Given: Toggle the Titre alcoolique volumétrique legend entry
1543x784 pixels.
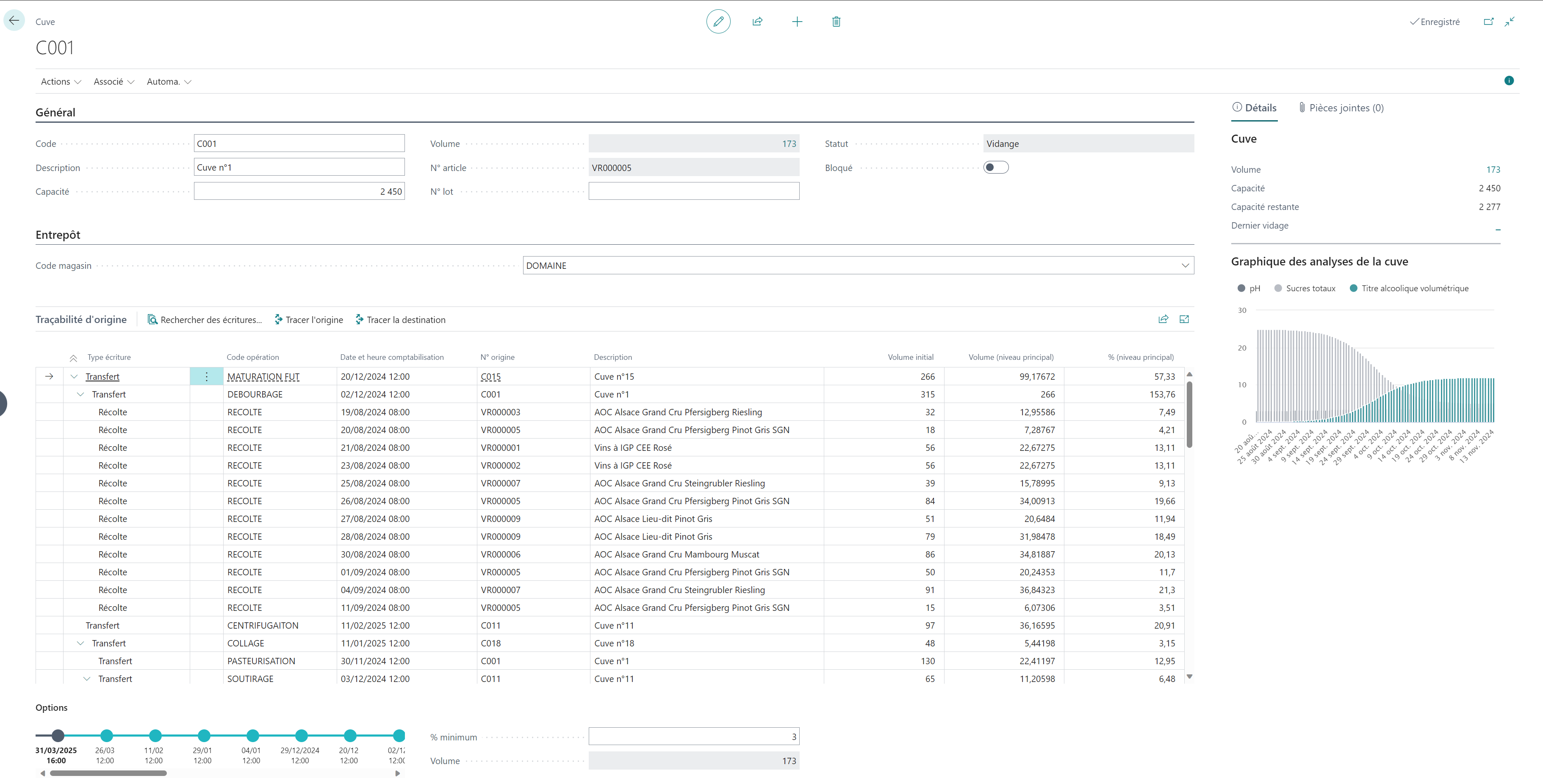Looking at the screenshot, I should tap(1409, 288).
